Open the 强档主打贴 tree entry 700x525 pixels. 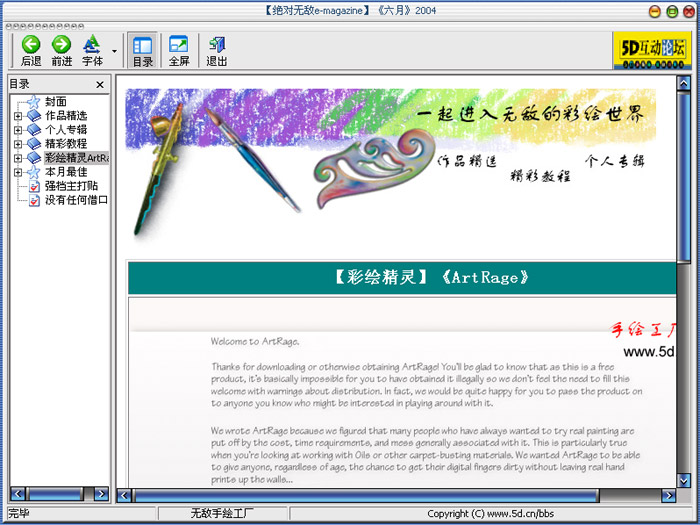tap(71, 186)
